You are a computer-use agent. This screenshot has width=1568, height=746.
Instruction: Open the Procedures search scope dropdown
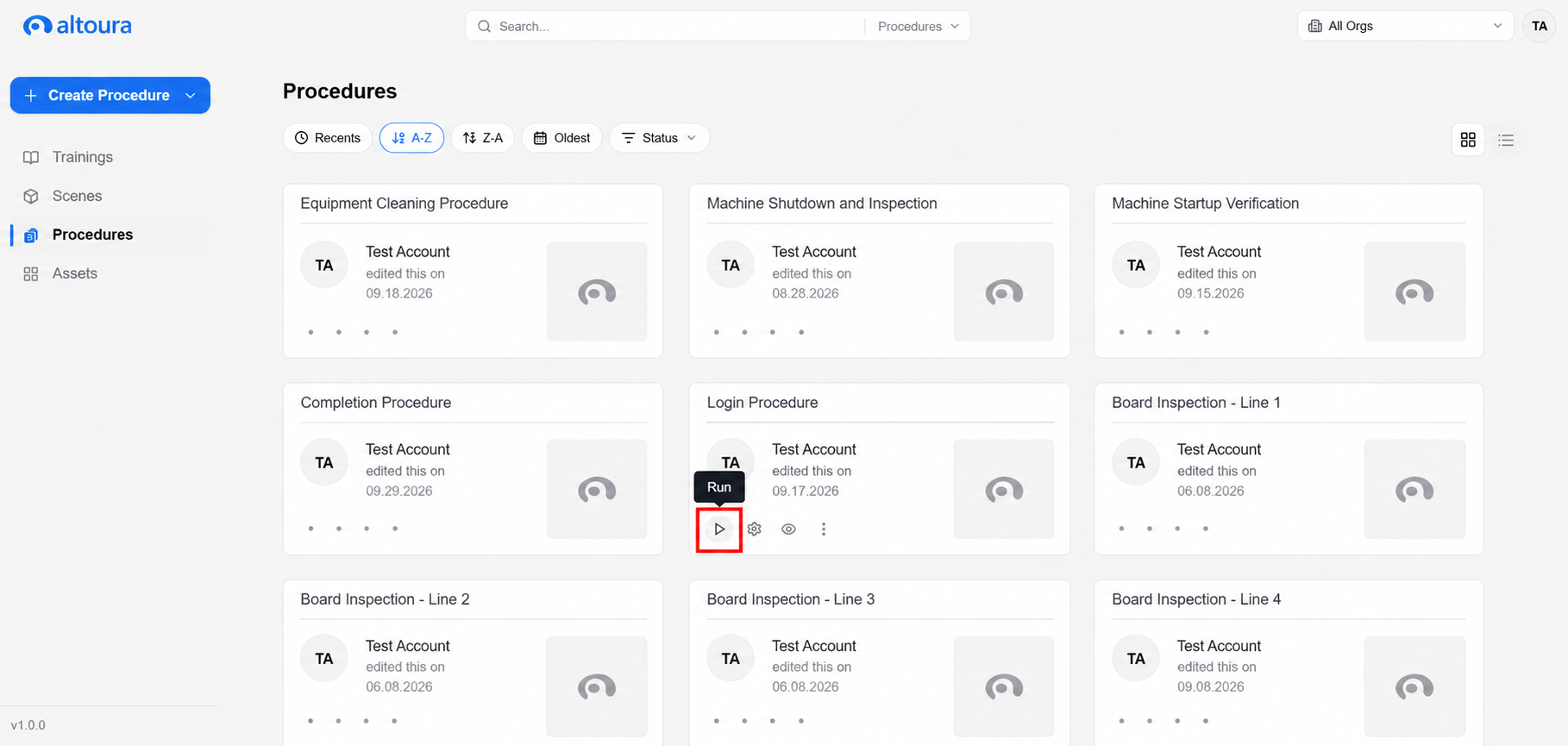click(918, 27)
